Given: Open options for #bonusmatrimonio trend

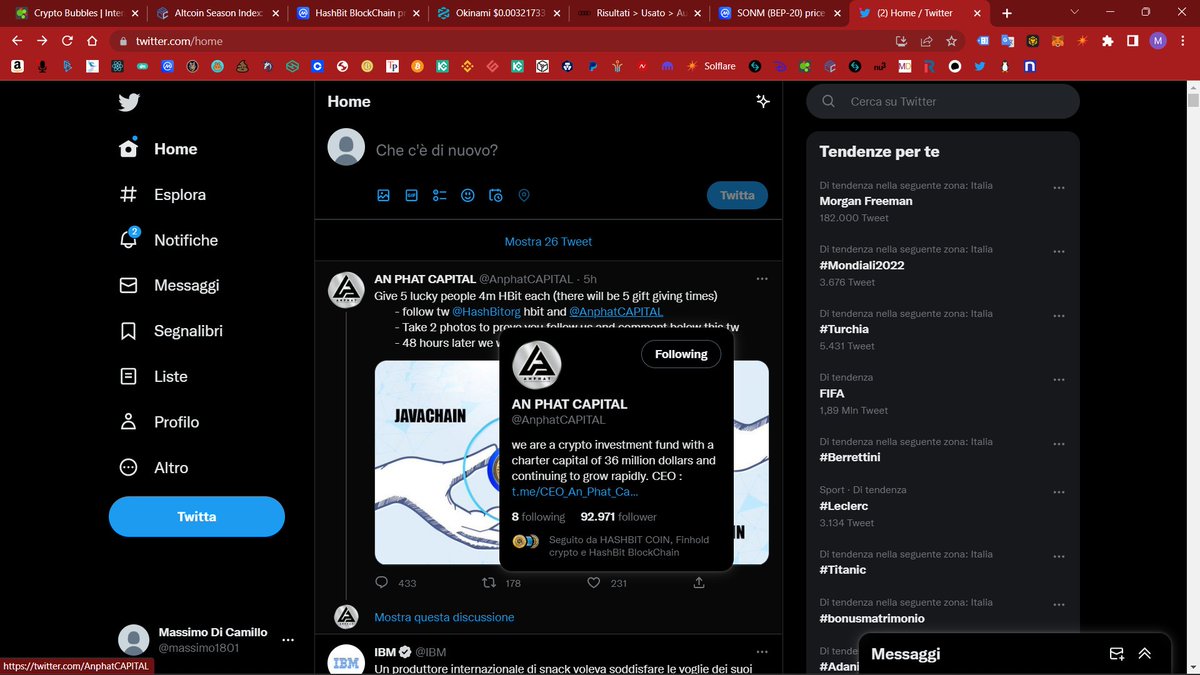Looking at the screenshot, I should (1059, 604).
